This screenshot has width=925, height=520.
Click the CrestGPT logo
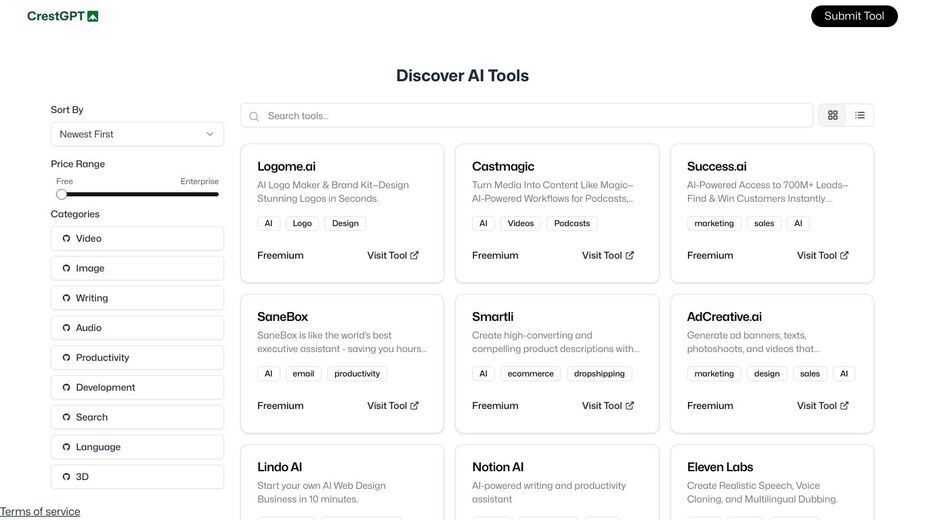(x=63, y=16)
